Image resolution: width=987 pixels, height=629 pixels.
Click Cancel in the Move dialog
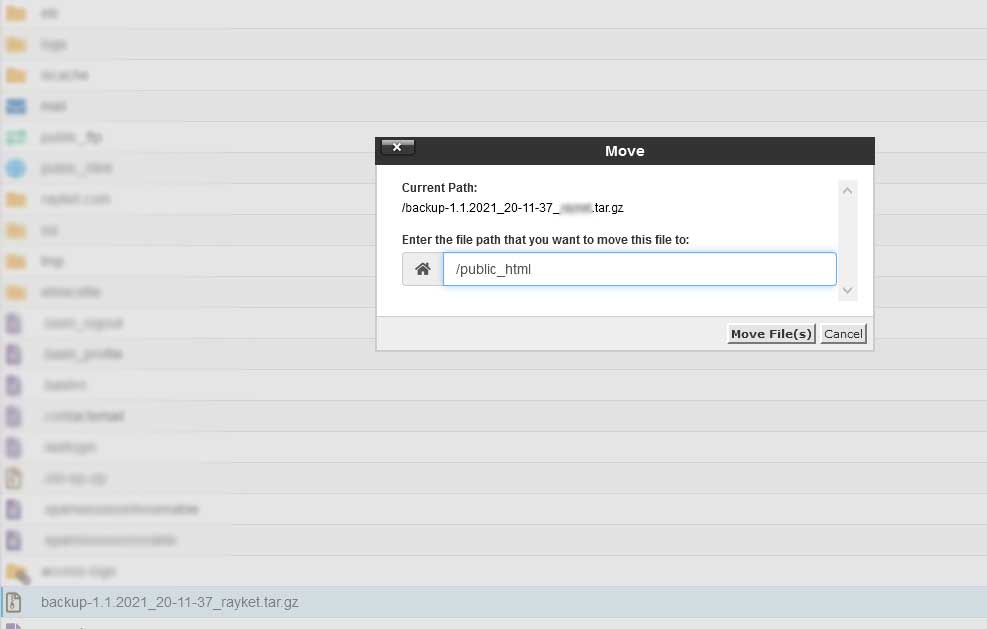tap(843, 334)
